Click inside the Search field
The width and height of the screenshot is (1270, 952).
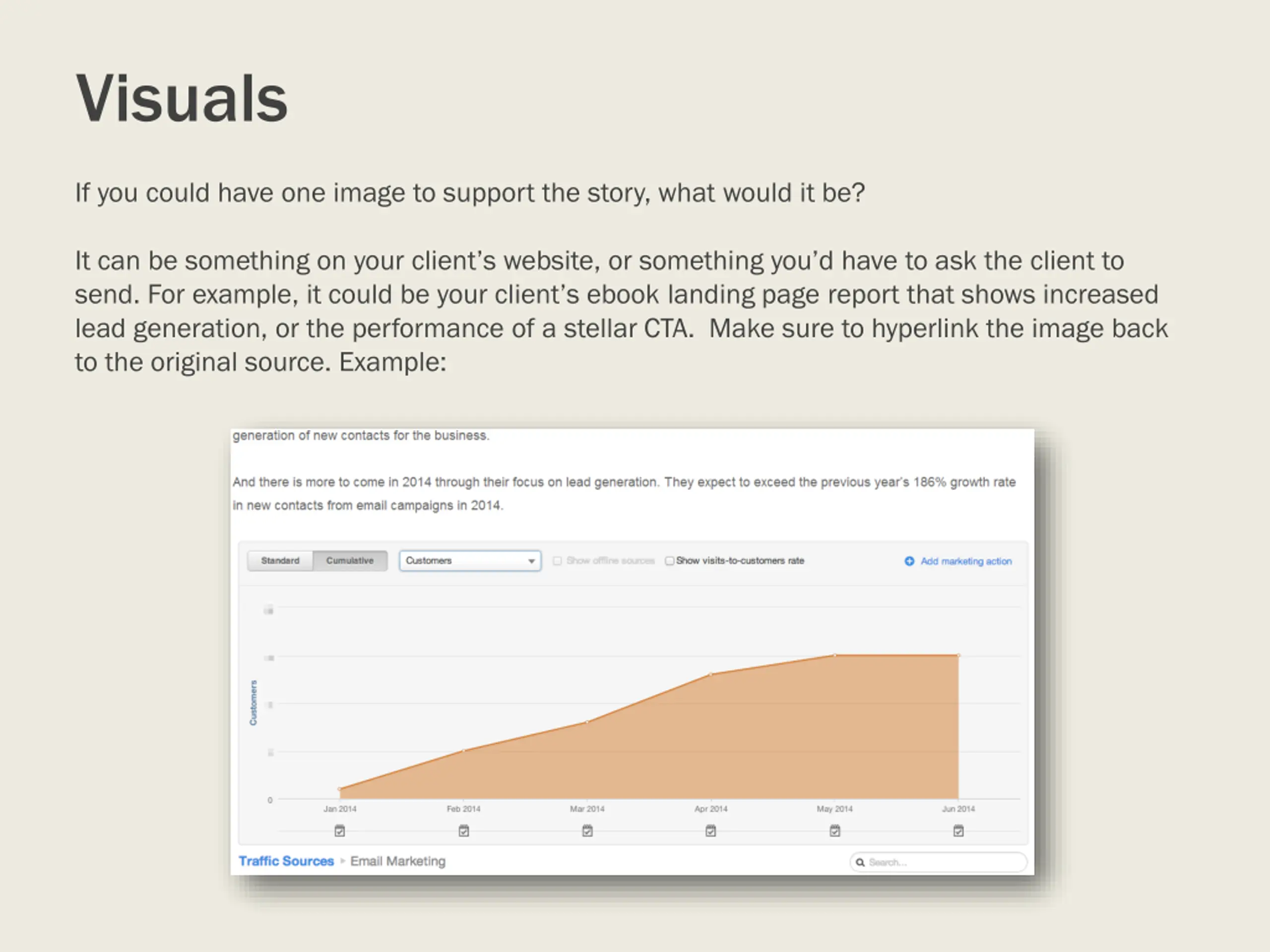coord(938,862)
